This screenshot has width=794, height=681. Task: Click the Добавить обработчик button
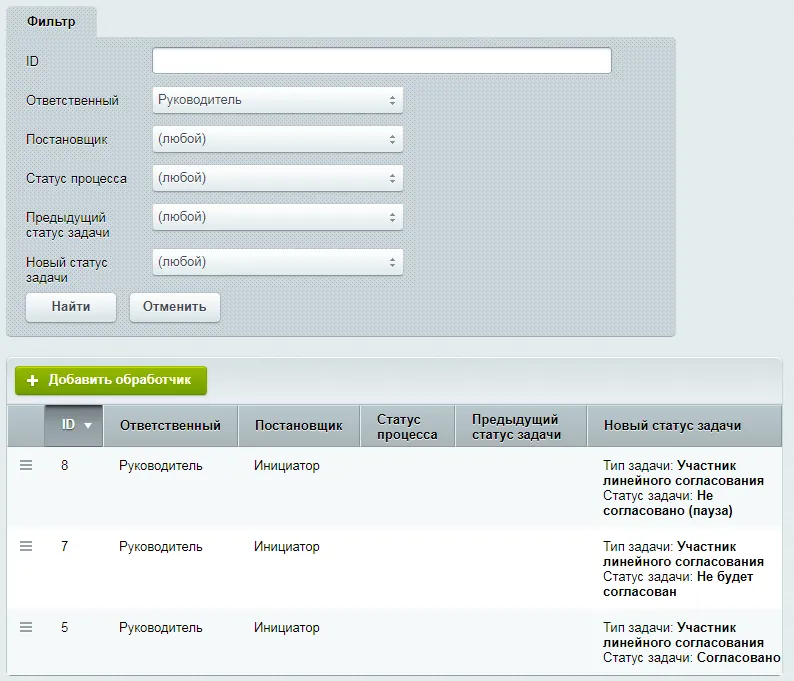click(111, 380)
